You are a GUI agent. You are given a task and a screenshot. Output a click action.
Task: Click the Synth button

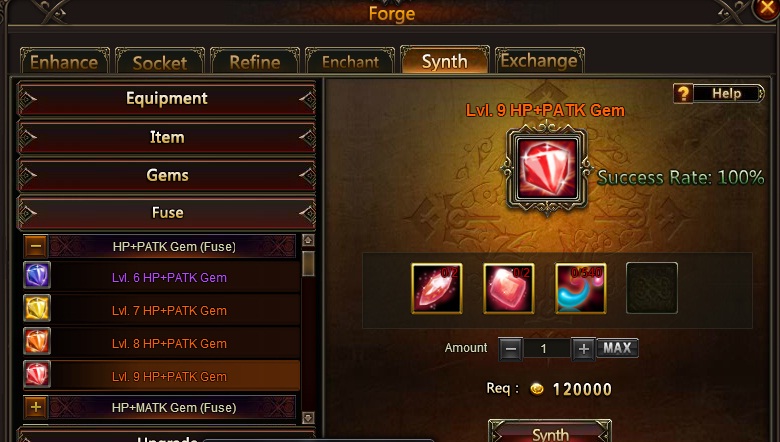(x=550, y=432)
